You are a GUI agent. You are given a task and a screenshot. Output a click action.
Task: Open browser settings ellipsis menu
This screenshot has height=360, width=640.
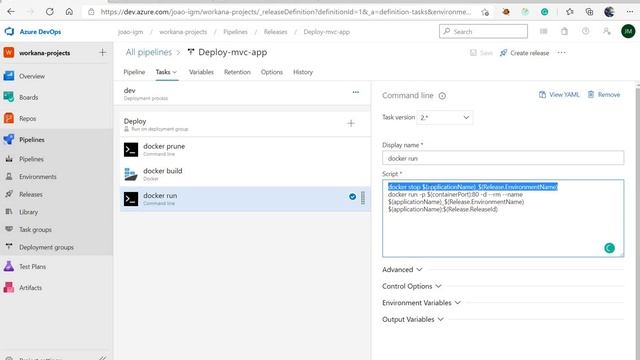(630, 12)
